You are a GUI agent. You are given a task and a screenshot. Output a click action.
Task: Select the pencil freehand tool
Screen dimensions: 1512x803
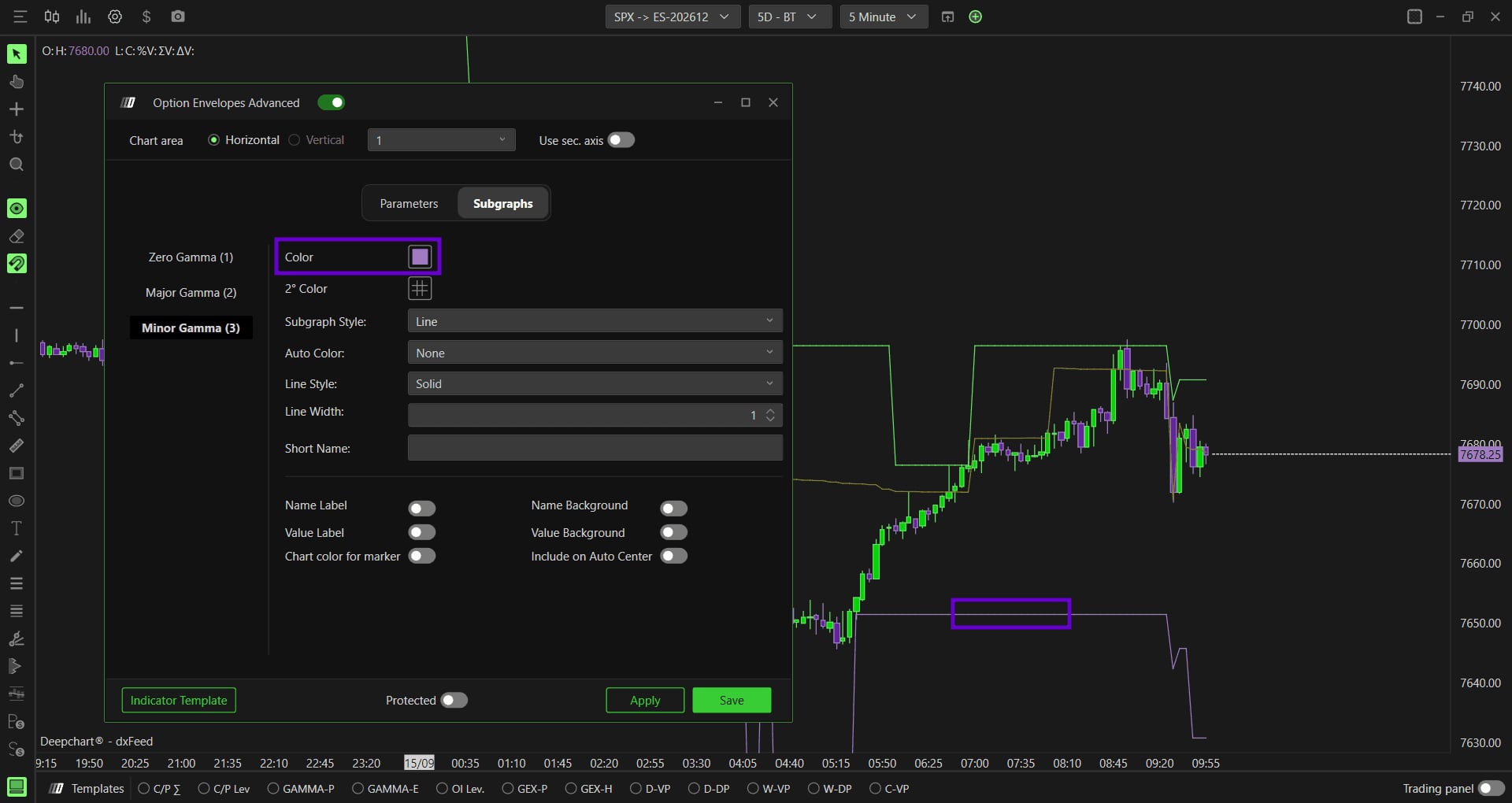(17, 556)
